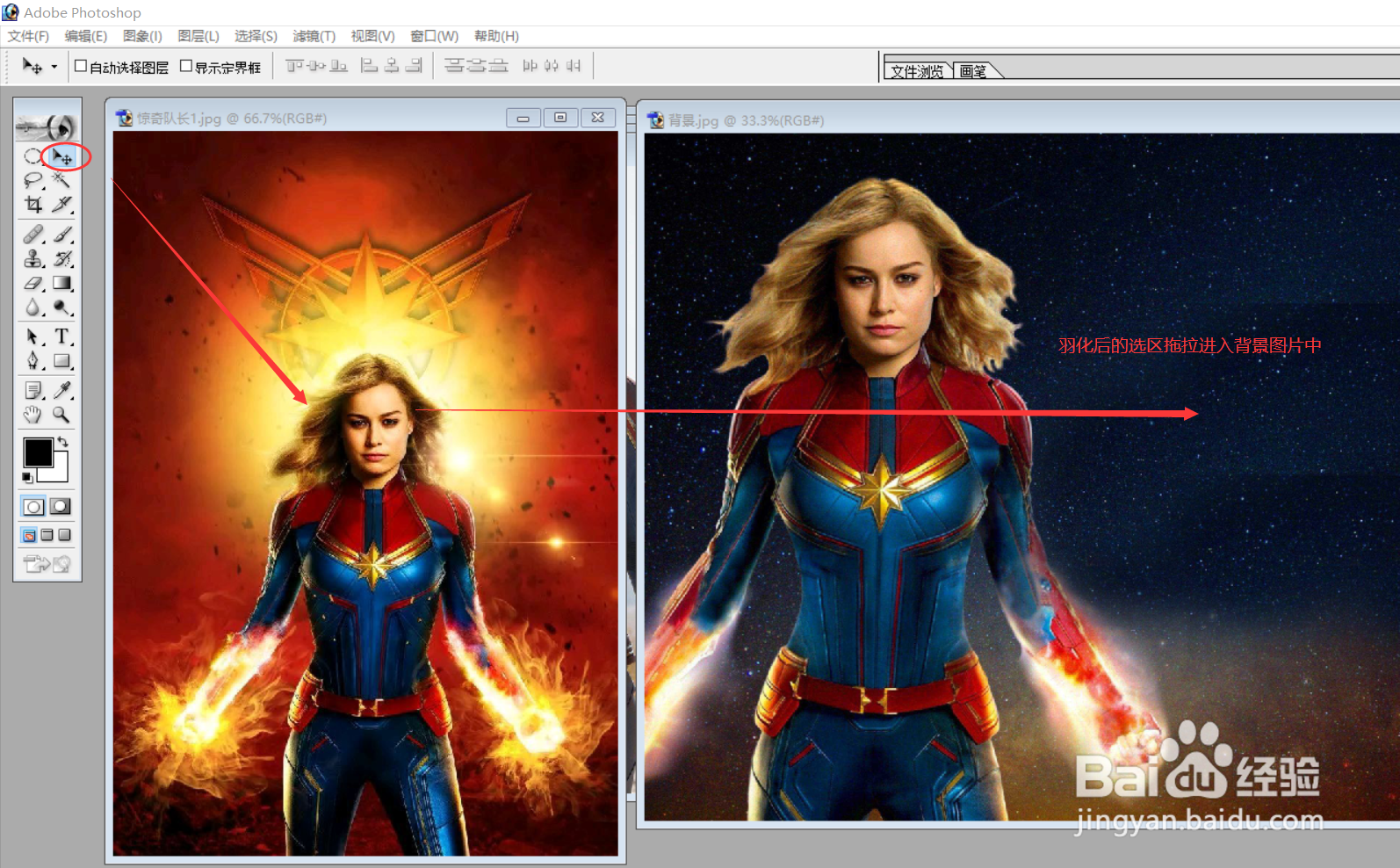
Task: Open the 窗口(W) menu
Action: 434,36
